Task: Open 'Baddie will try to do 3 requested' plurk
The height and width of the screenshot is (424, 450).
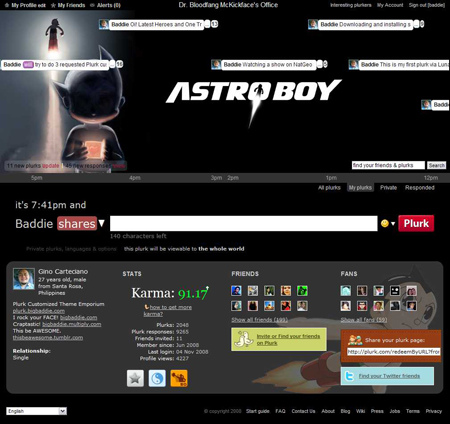Action: pos(55,64)
